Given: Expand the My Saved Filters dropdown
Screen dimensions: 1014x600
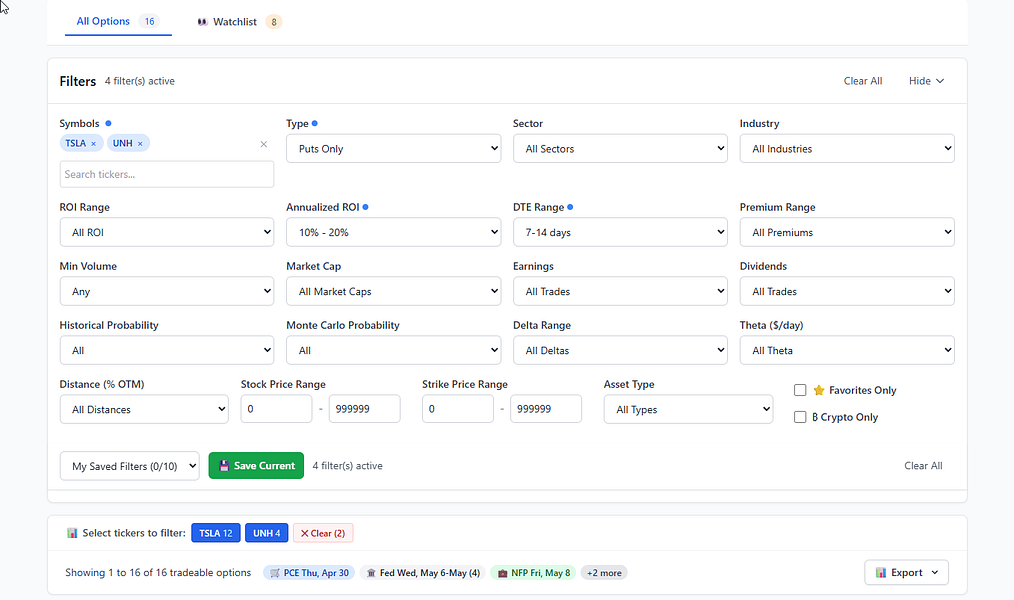Looking at the screenshot, I should coord(129,466).
